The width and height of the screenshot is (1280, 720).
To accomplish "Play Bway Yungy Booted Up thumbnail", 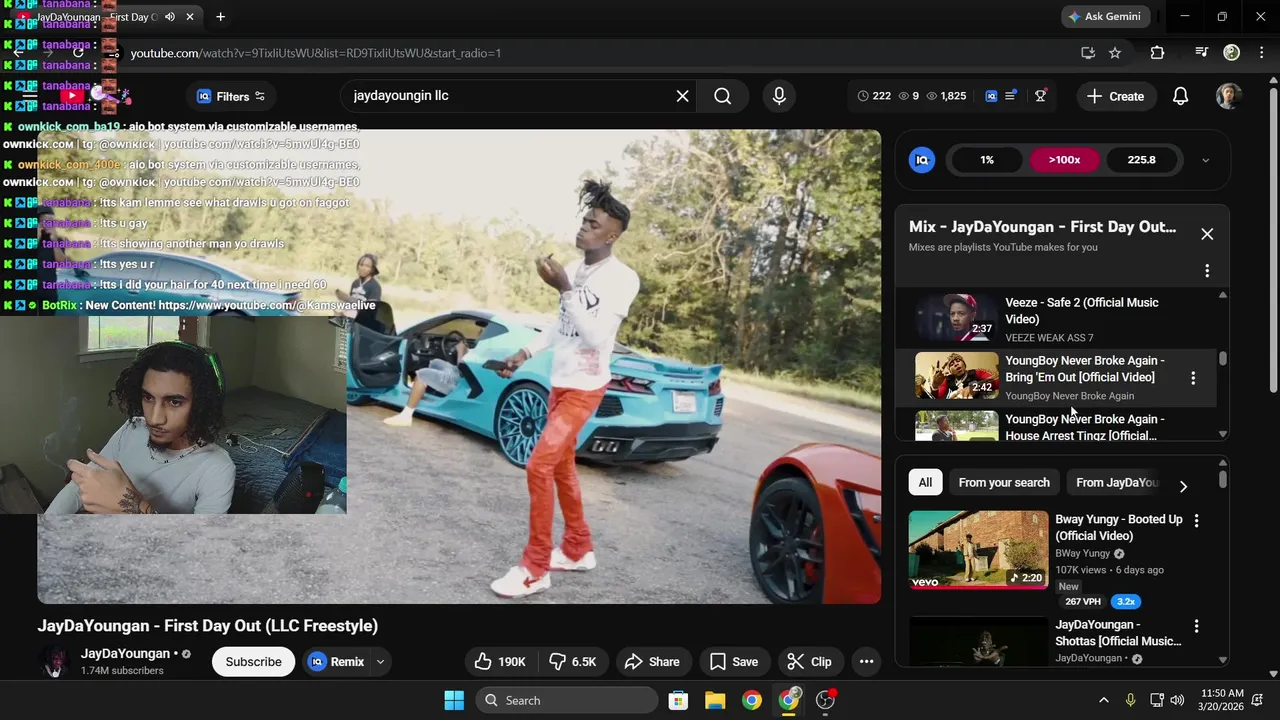I will (x=978, y=550).
